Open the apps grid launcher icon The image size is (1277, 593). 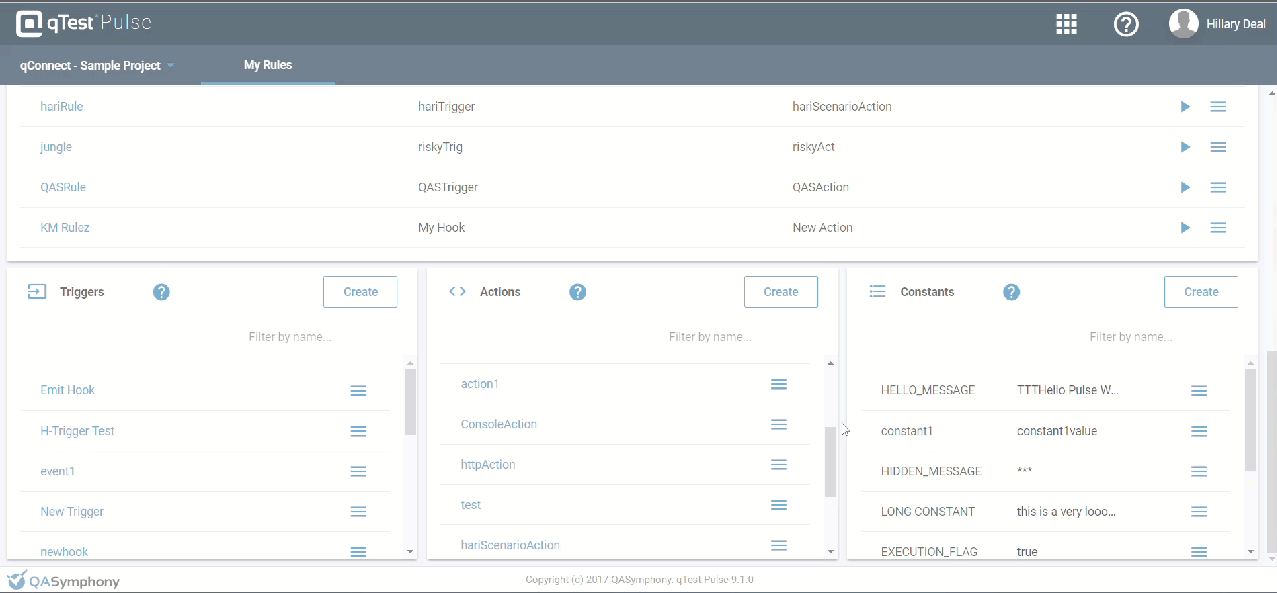point(1066,25)
